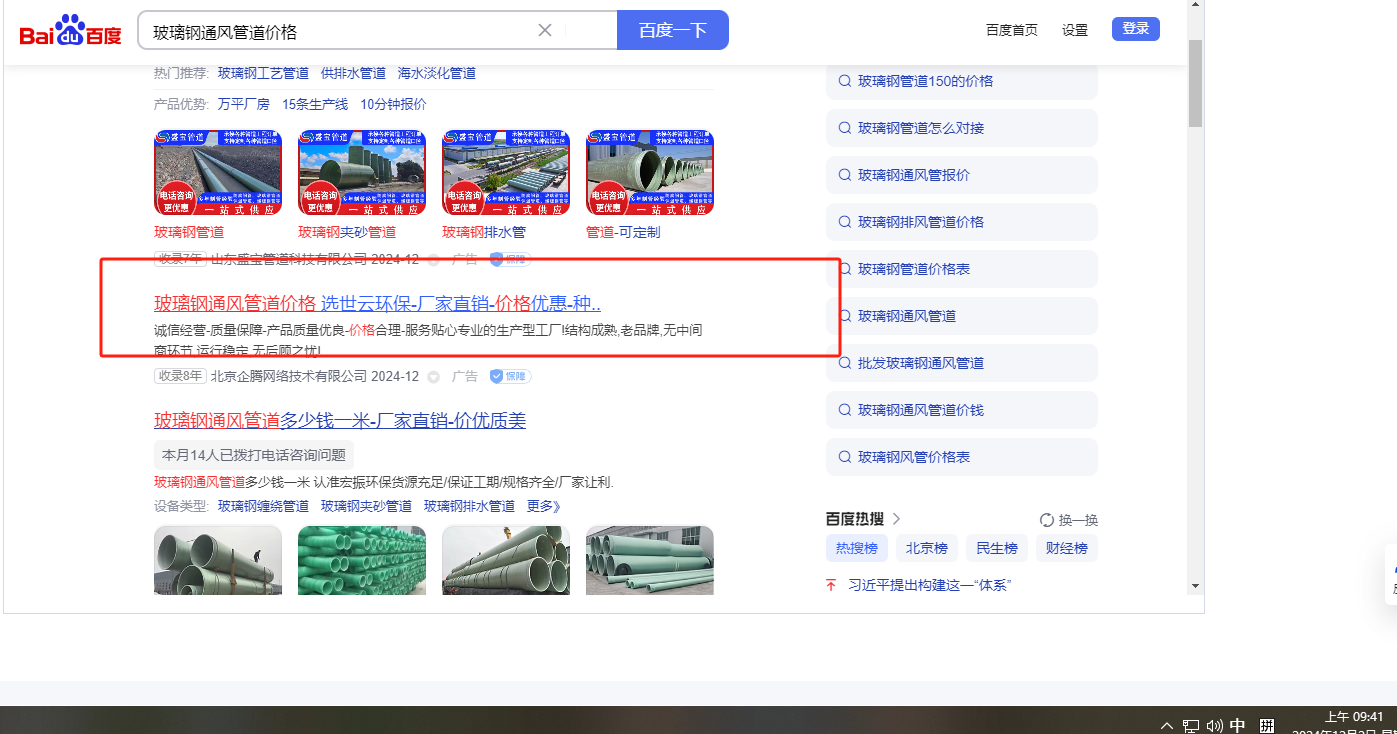Open the first pipe photo under 设备类型
This screenshot has width=1397, height=734.
click(x=218, y=560)
